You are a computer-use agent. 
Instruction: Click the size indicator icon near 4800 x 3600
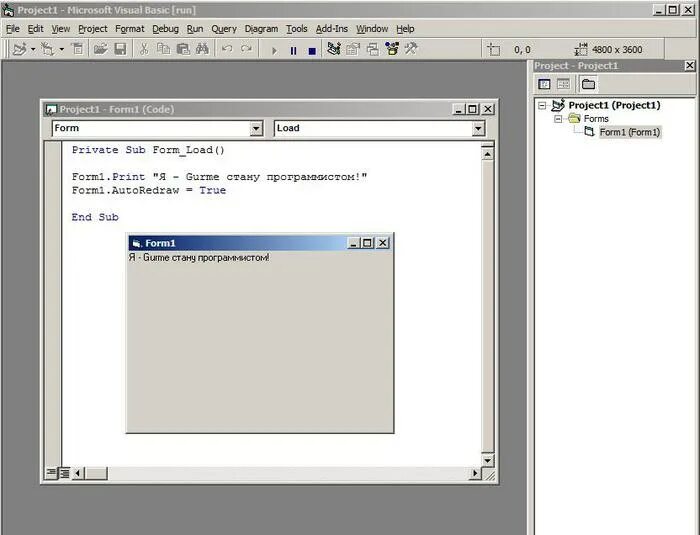coord(581,49)
